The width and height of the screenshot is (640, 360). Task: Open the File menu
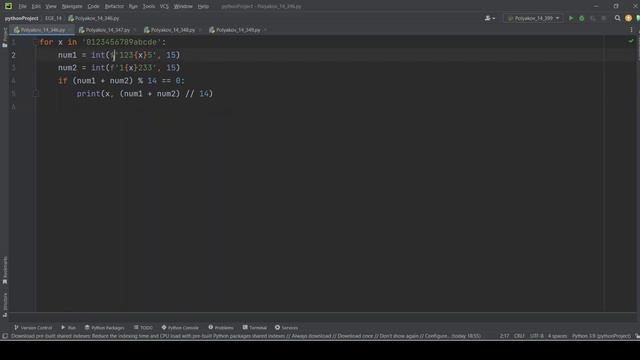[x=22, y=6]
